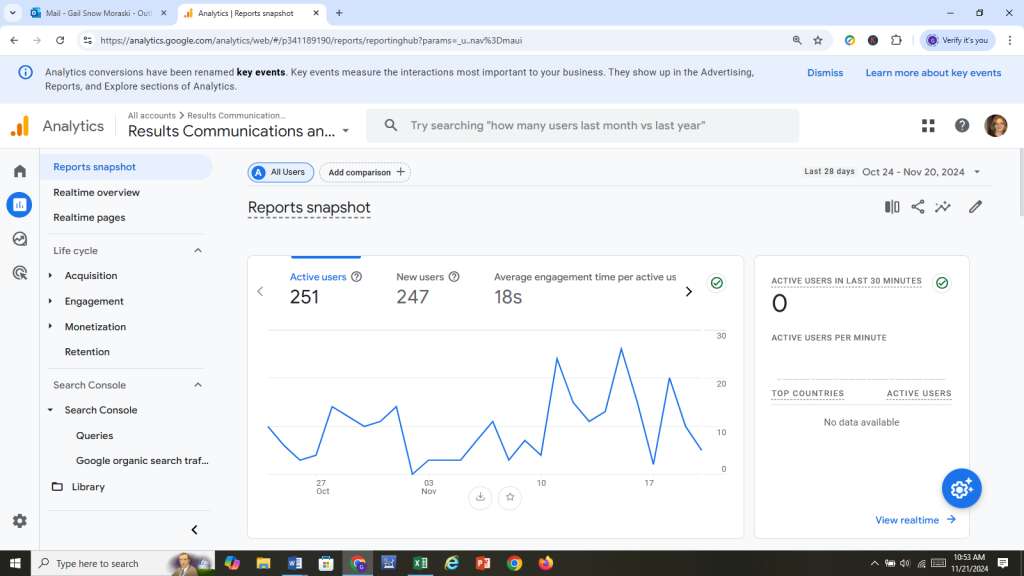Click the Analytics logo
The image size is (1024, 576).
(20, 126)
